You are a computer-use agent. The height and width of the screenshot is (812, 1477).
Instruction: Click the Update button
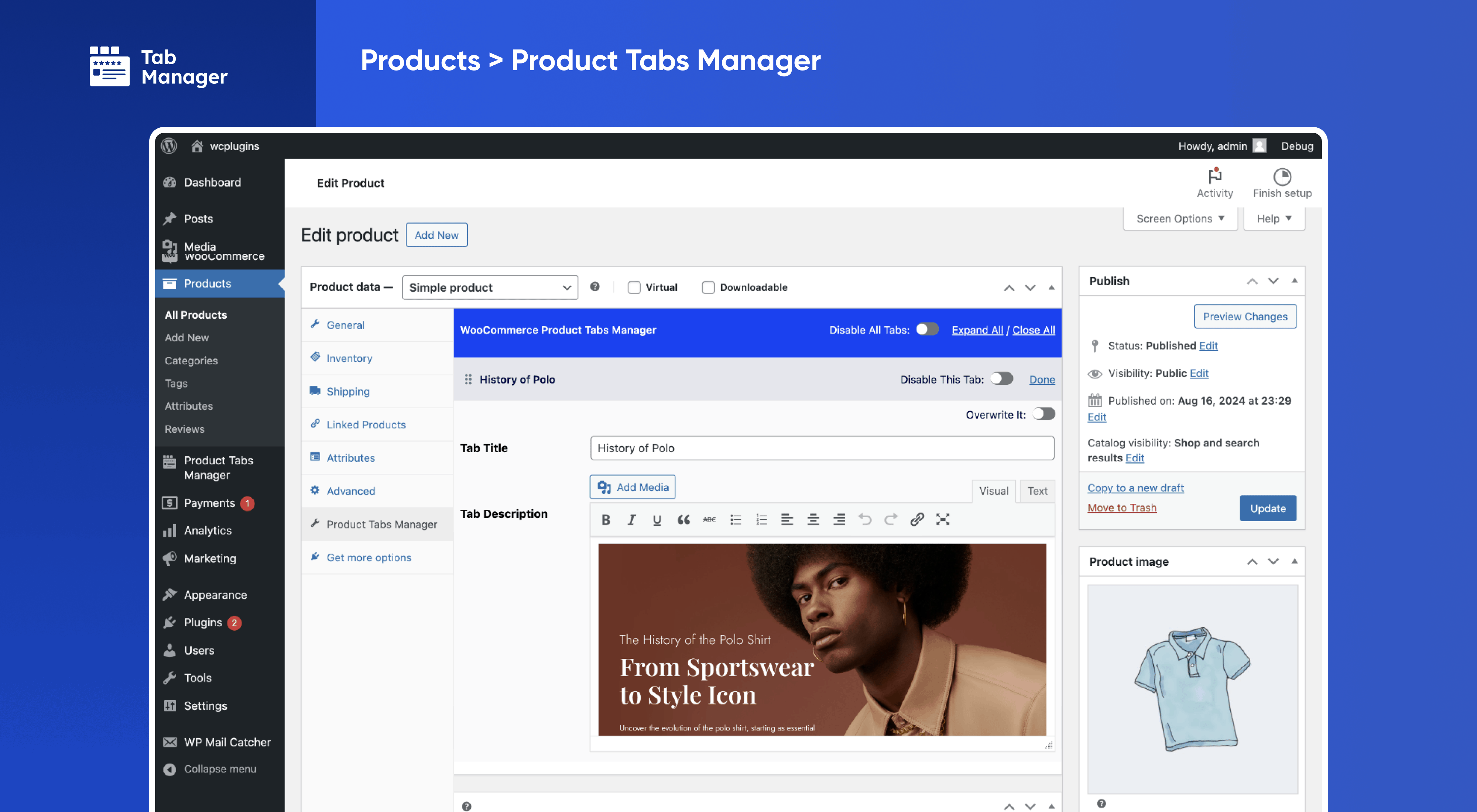(1267, 508)
